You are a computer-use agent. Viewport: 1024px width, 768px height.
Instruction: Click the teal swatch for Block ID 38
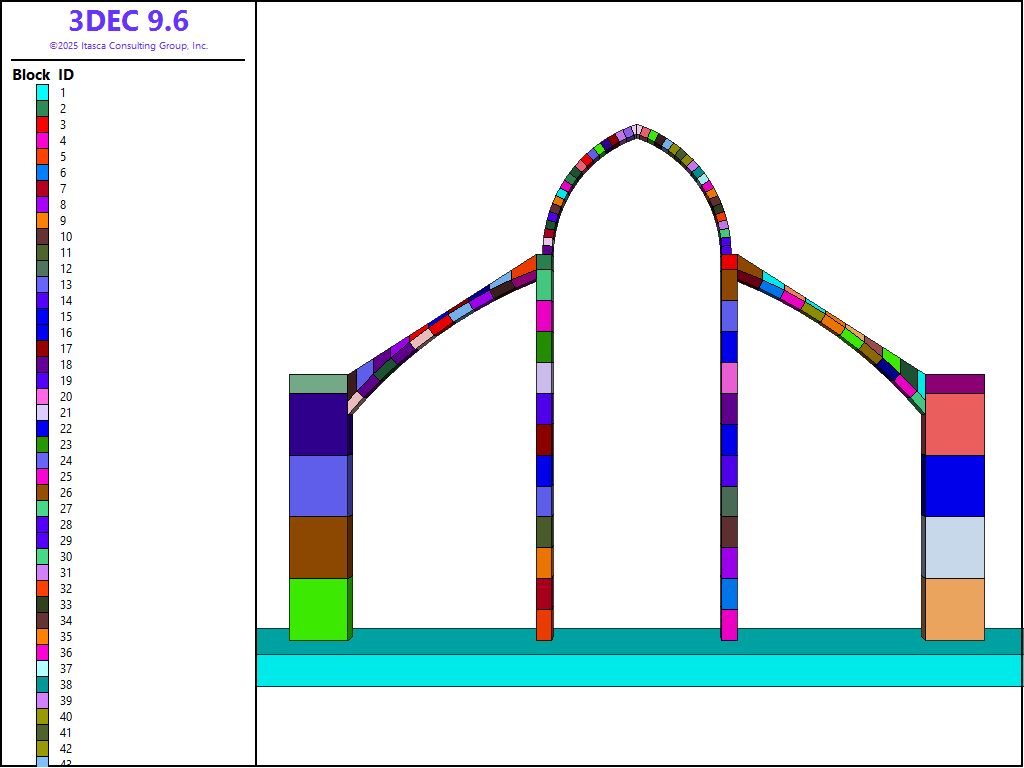[43, 684]
